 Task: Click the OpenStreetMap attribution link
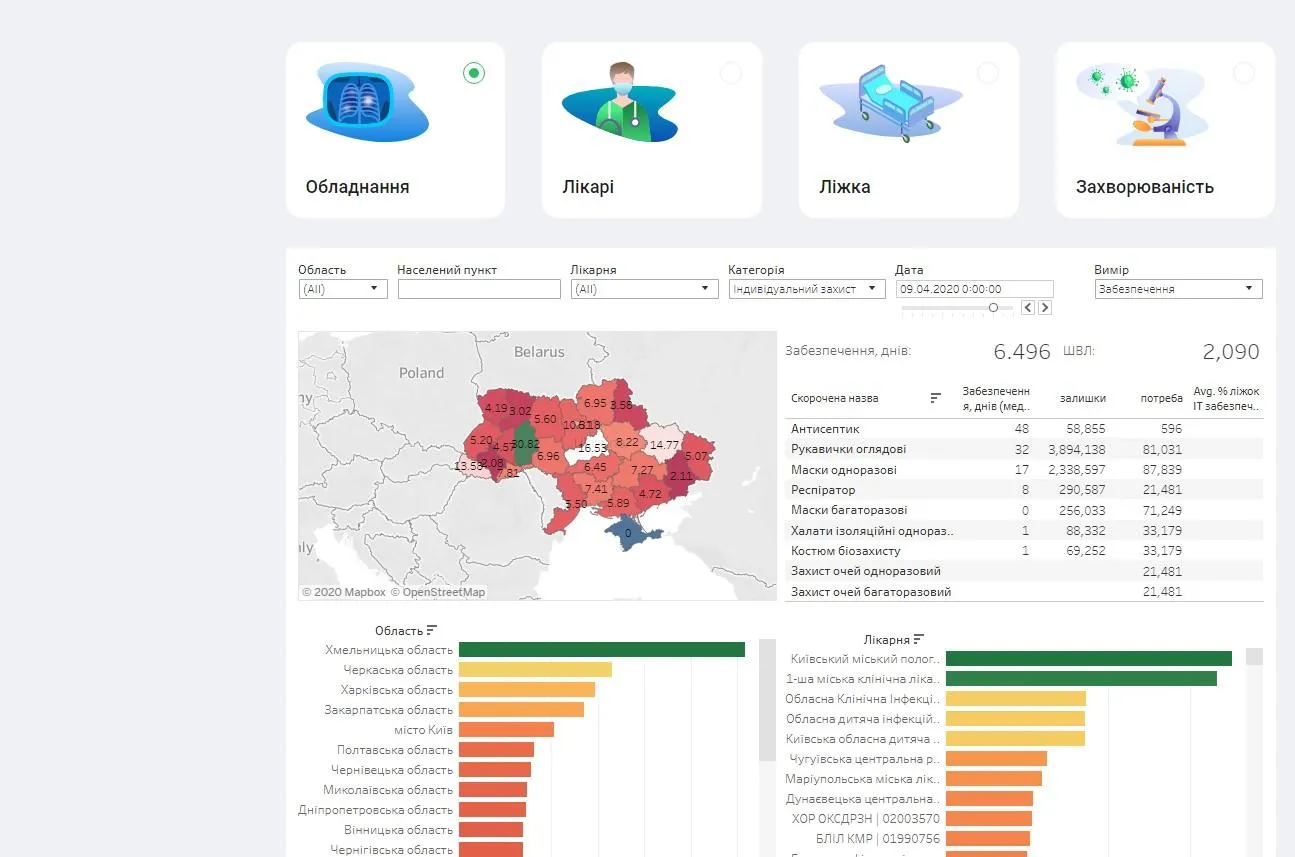(x=438, y=592)
